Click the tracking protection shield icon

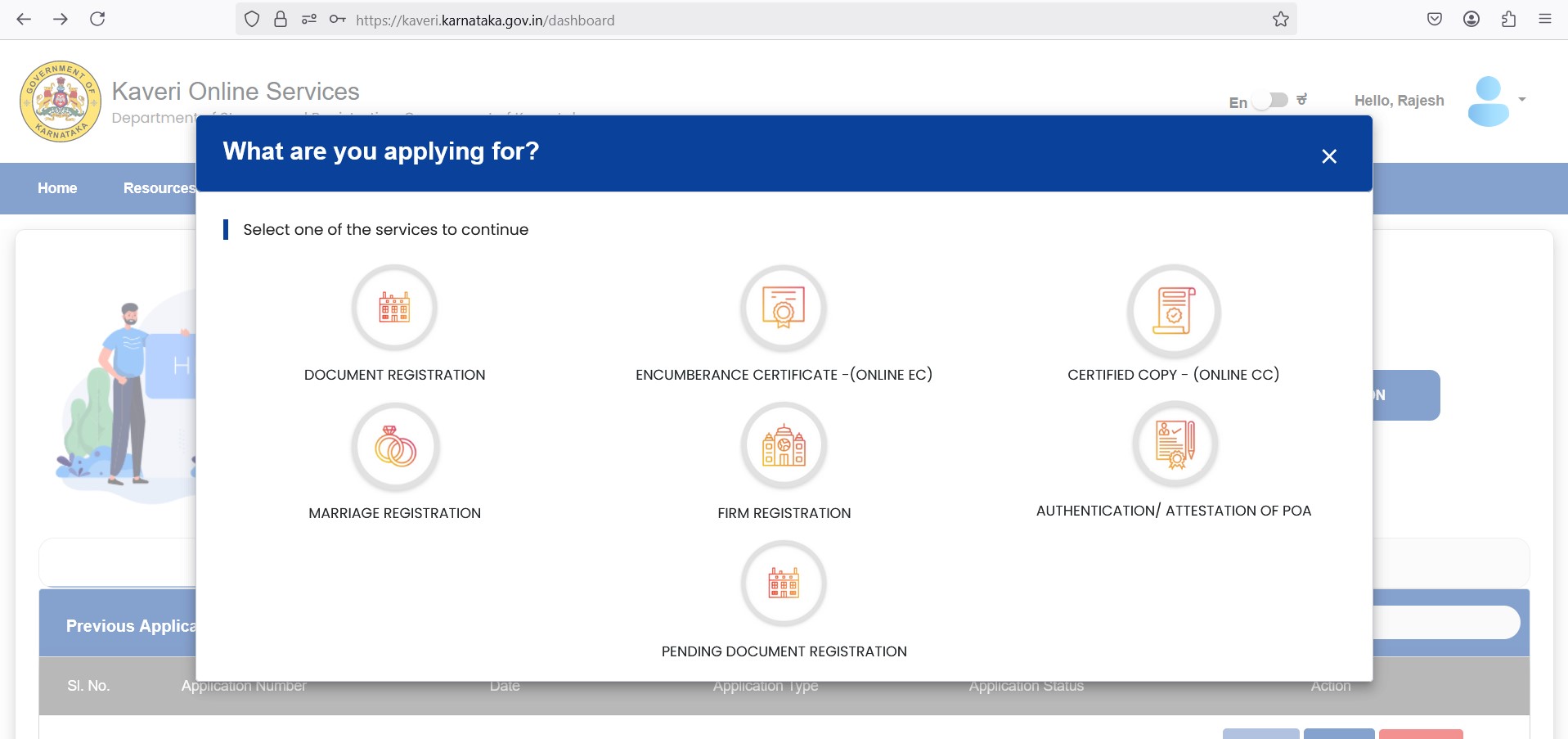pos(252,20)
